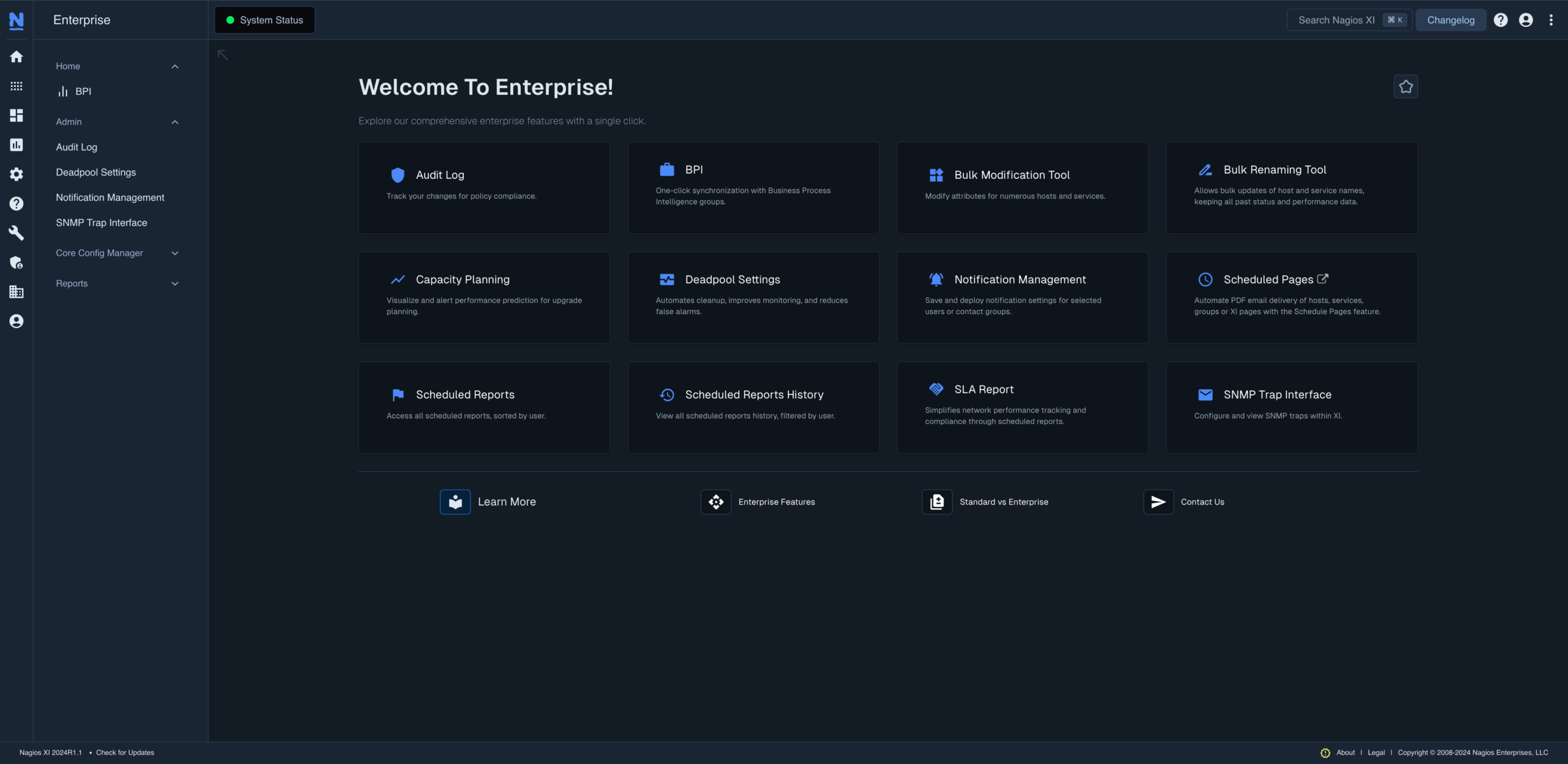The image size is (1568, 764).
Task: Open the user account icon in the top bar
Action: point(1525,20)
